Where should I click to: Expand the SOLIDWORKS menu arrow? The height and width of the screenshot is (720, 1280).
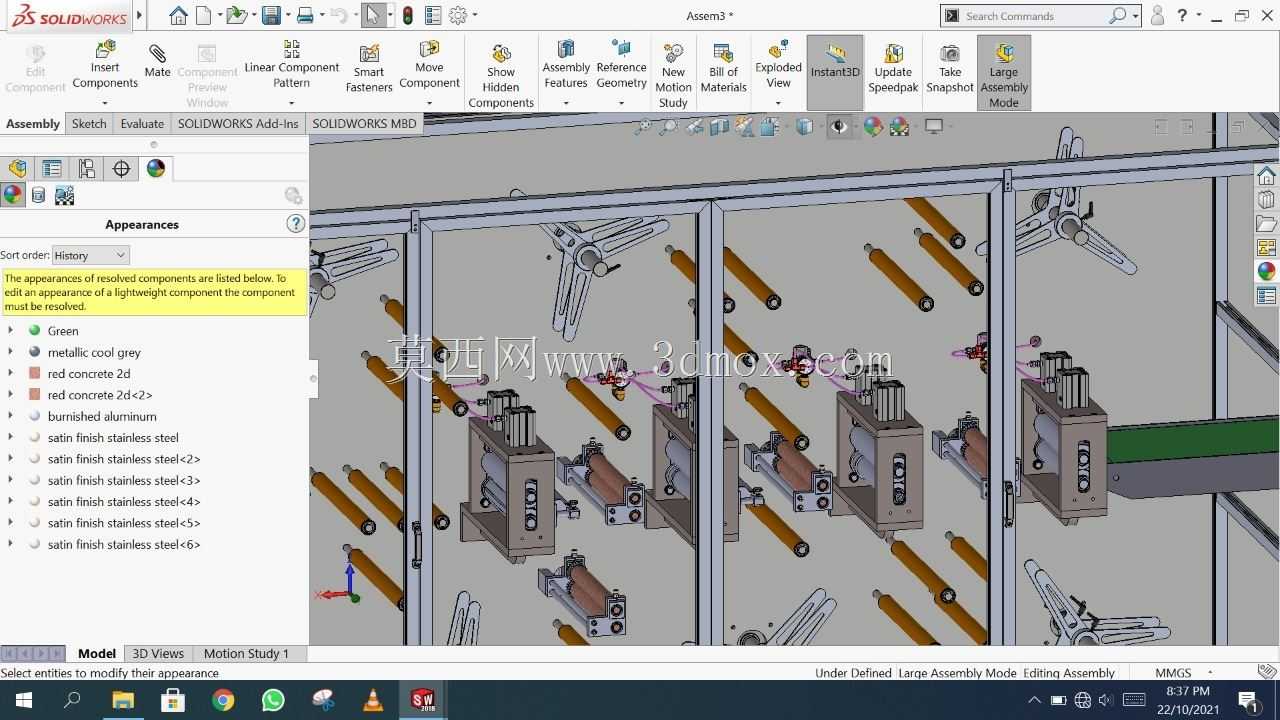tap(139, 15)
